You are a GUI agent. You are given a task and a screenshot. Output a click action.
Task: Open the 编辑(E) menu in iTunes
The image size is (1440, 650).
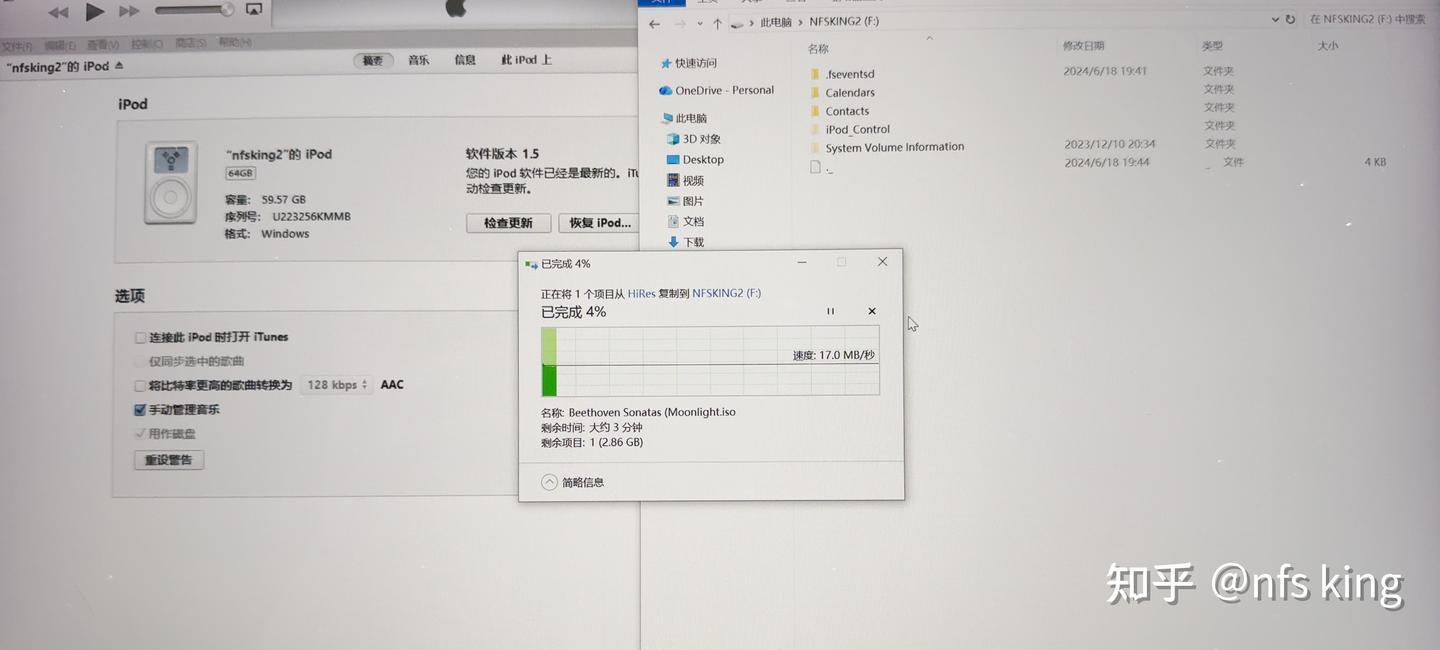pos(59,45)
